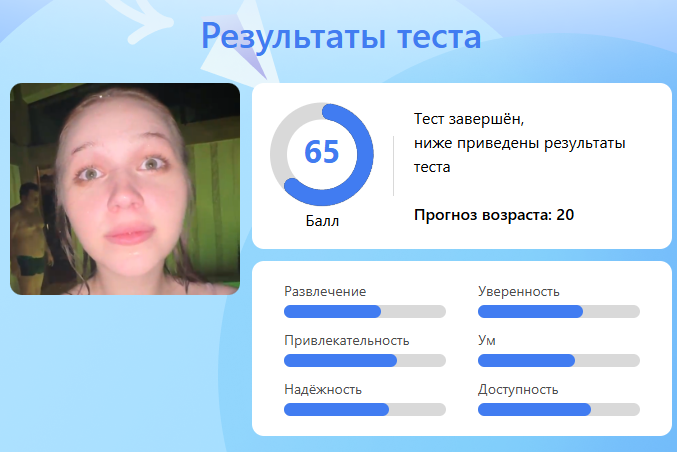This screenshot has width=677, height=452.
Task: Click the Надёжность progress bar
Action: click(365, 409)
